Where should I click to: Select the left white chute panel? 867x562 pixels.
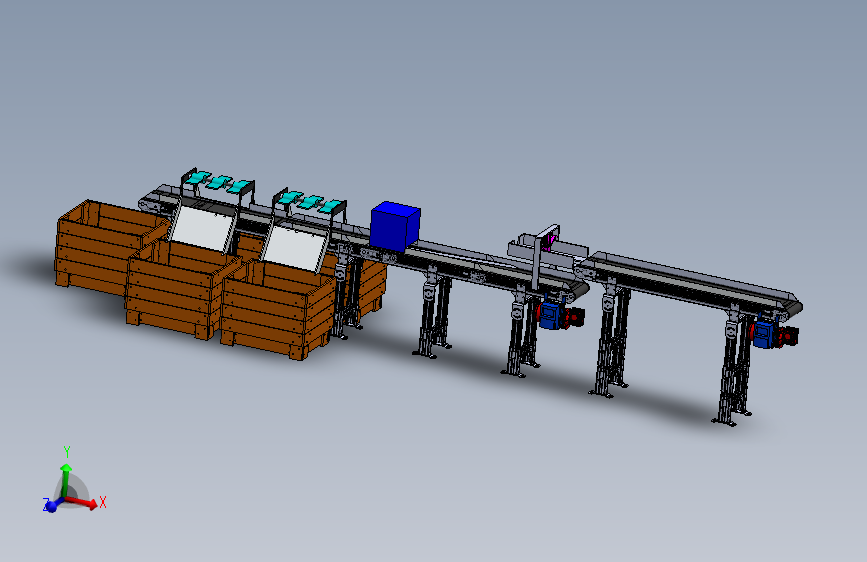tap(202, 228)
